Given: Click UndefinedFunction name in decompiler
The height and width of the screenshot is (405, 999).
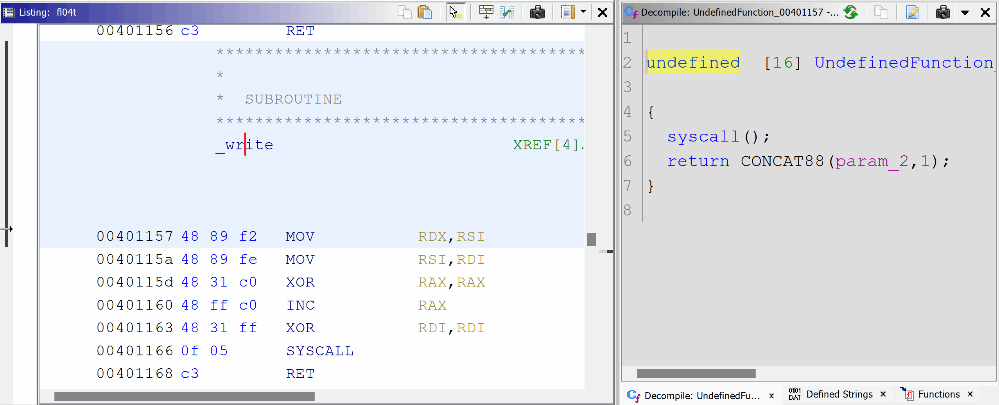Looking at the screenshot, I should click(903, 62).
